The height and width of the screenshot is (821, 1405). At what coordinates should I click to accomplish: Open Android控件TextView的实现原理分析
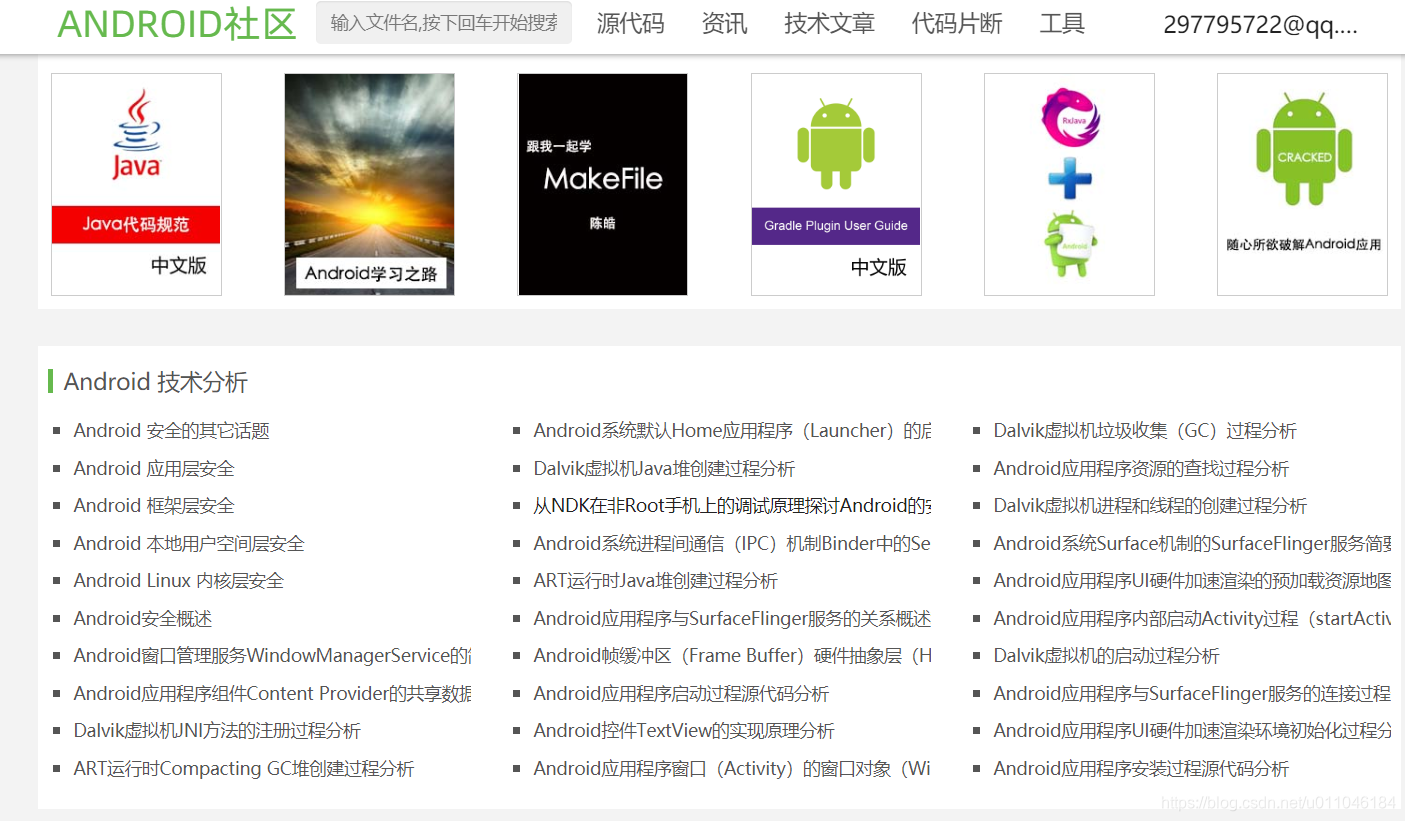684,731
